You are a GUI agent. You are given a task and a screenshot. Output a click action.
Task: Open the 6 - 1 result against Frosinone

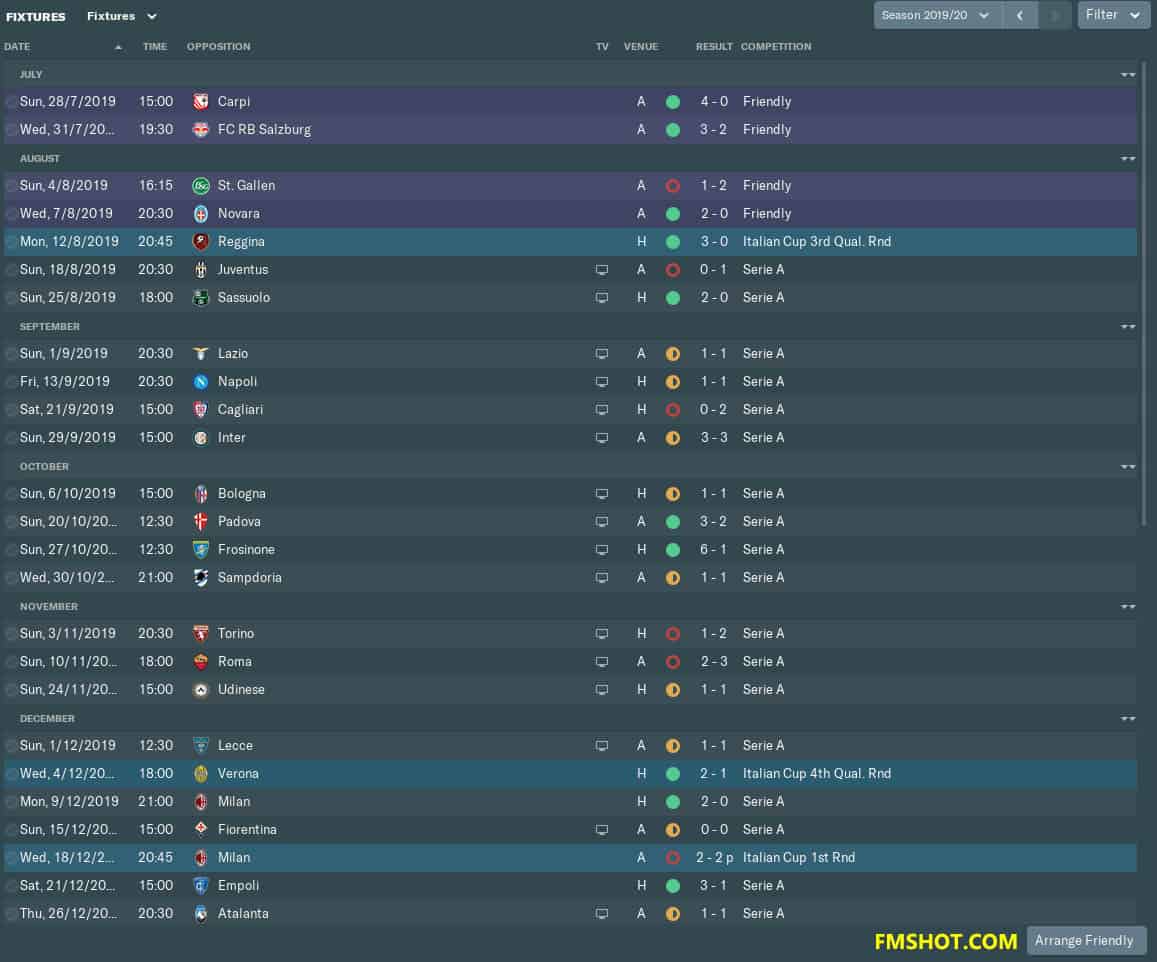click(x=714, y=550)
